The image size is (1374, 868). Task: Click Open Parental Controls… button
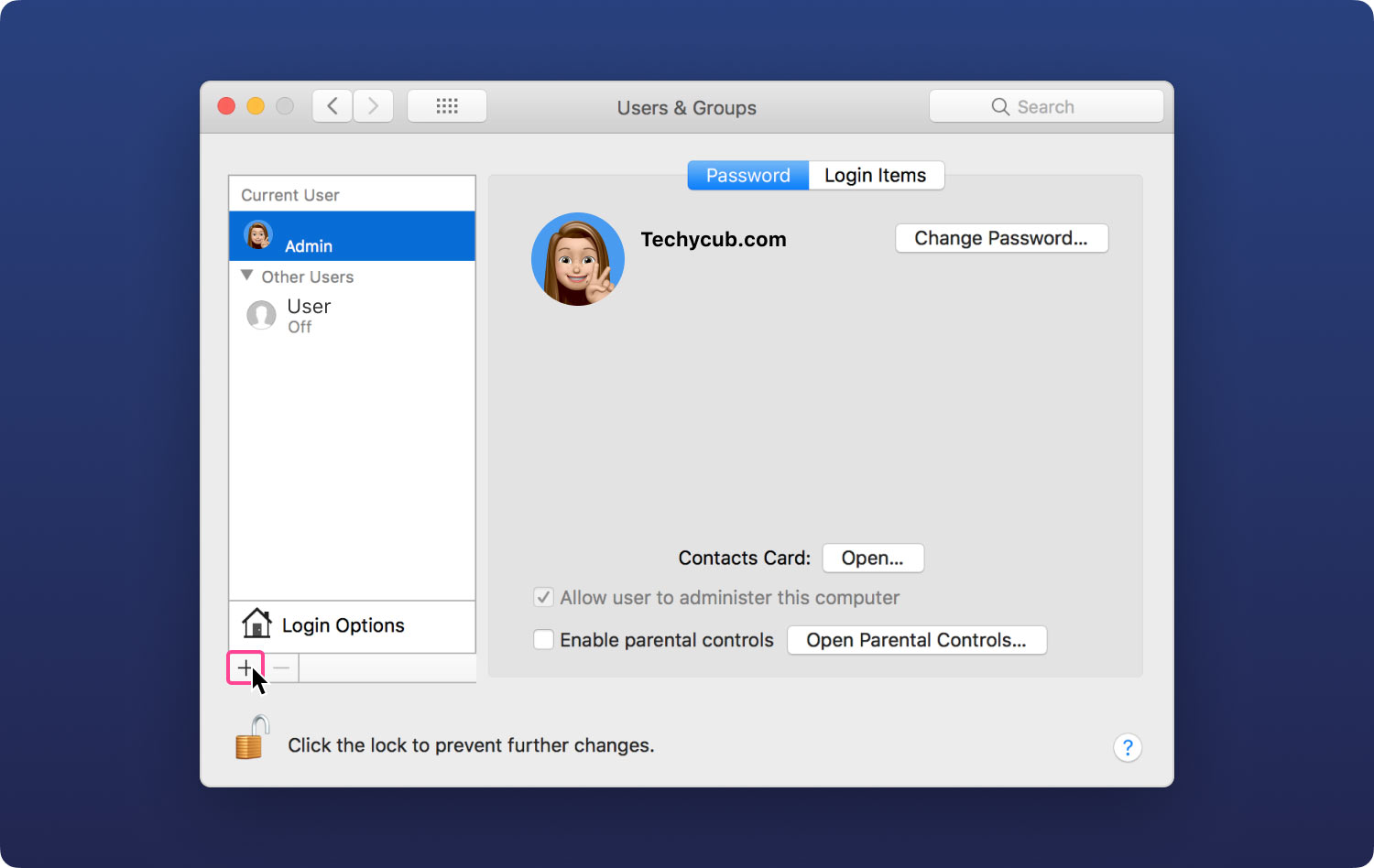[x=917, y=640]
